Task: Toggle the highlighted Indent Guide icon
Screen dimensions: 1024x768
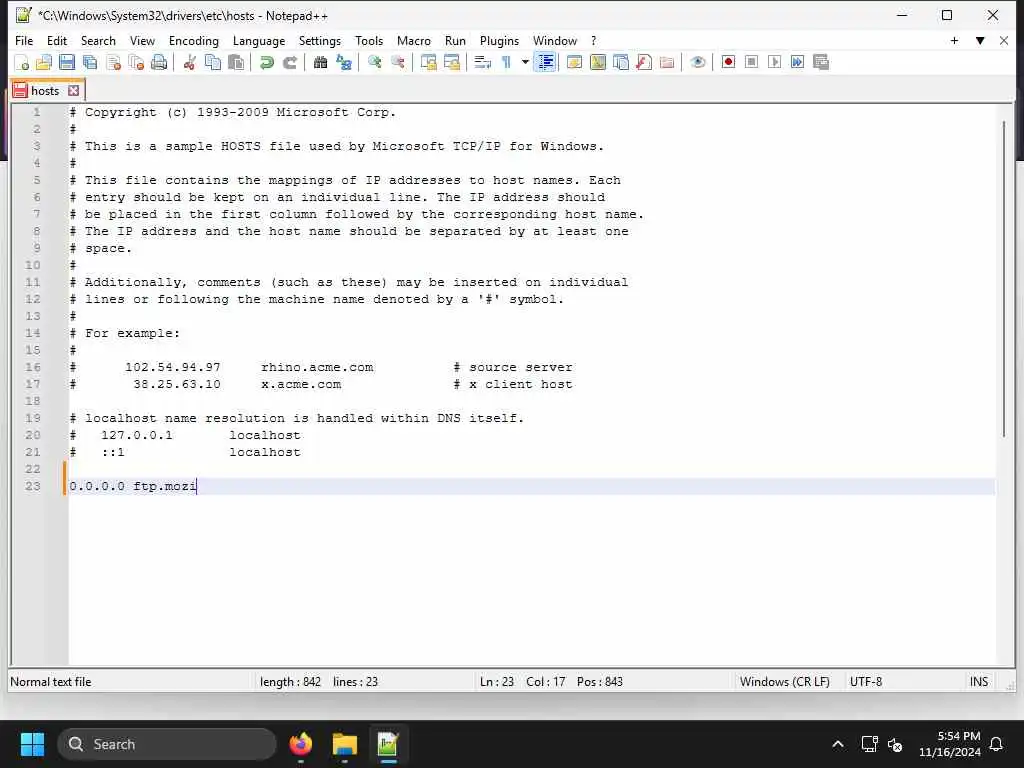Action: point(545,63)
